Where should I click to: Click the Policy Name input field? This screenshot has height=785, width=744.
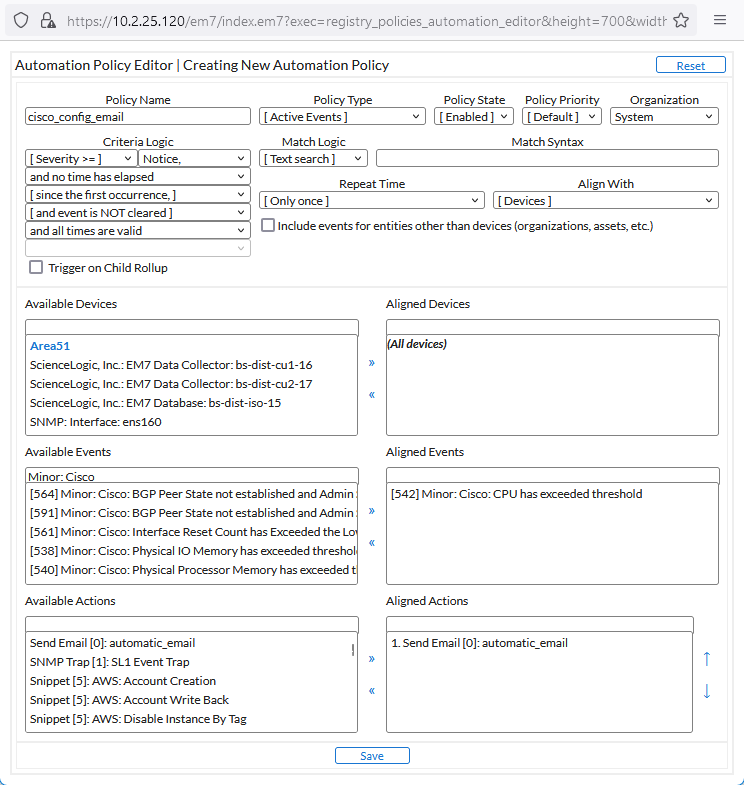pos(138,117)
